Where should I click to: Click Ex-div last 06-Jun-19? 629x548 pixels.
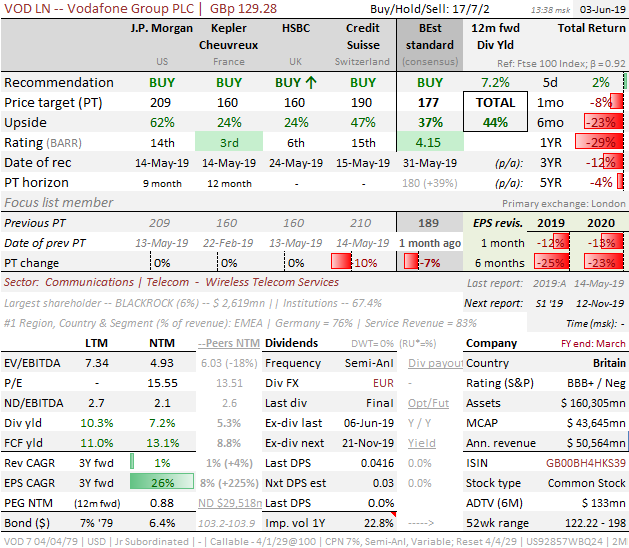[369, 423]
